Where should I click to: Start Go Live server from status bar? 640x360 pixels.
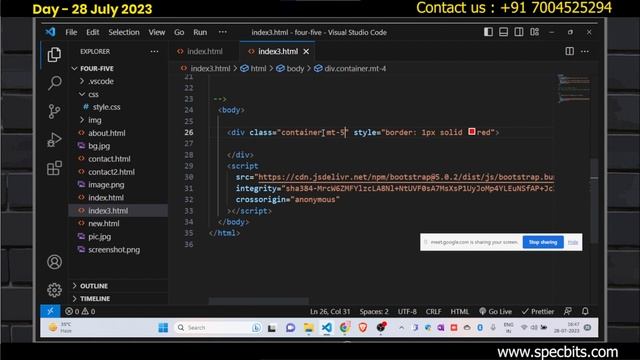coord(496,311)
